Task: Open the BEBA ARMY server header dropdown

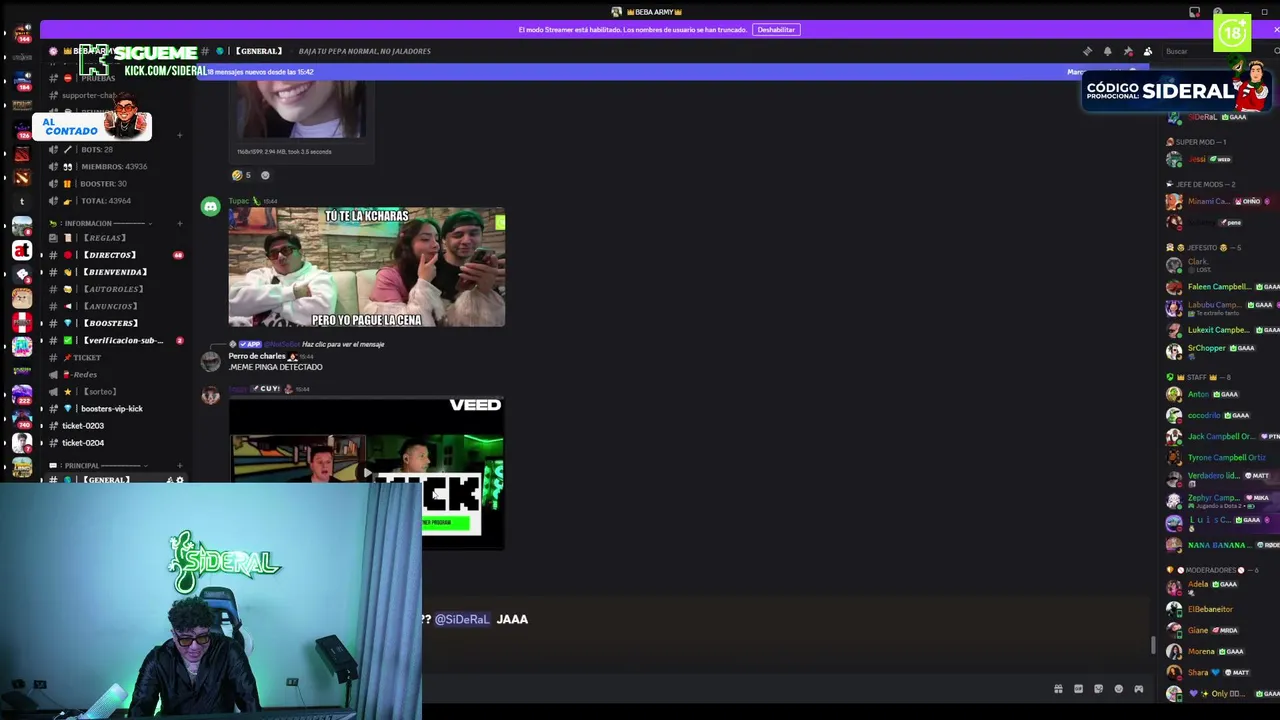Action: click(90, 51)
